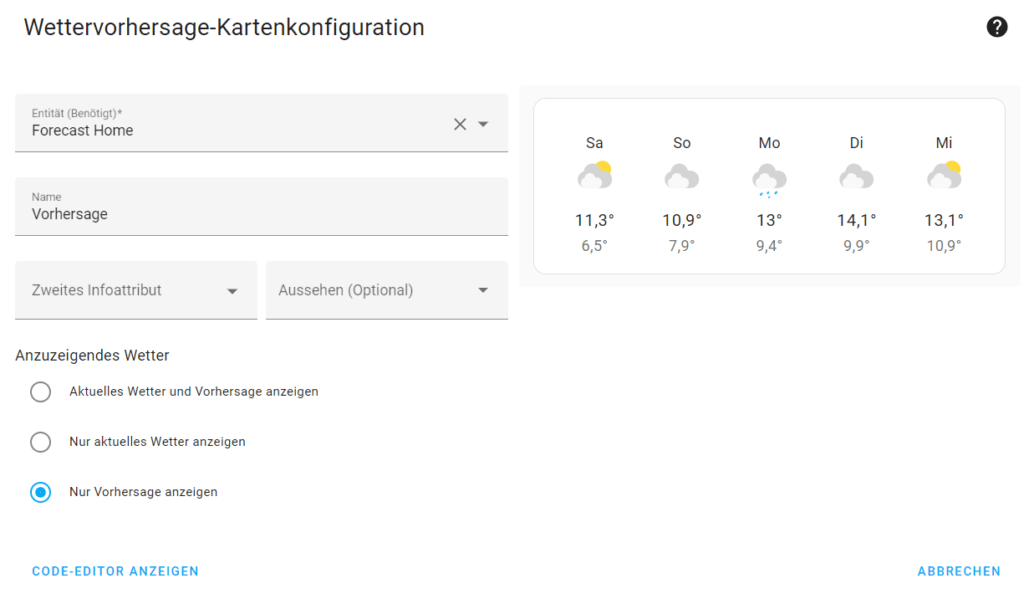This screenshot has width=1024, height=599.
Task: Open the code editor via CODE-EDITOR ANZEIGEN
Action: (114, 571)
